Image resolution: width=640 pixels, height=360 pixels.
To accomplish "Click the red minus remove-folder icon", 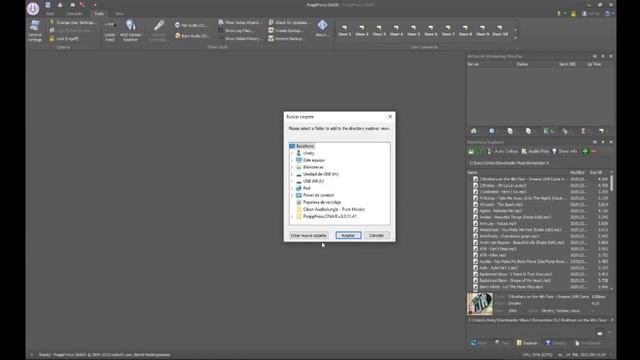I will pyautogui.click(x=594, y=151).
